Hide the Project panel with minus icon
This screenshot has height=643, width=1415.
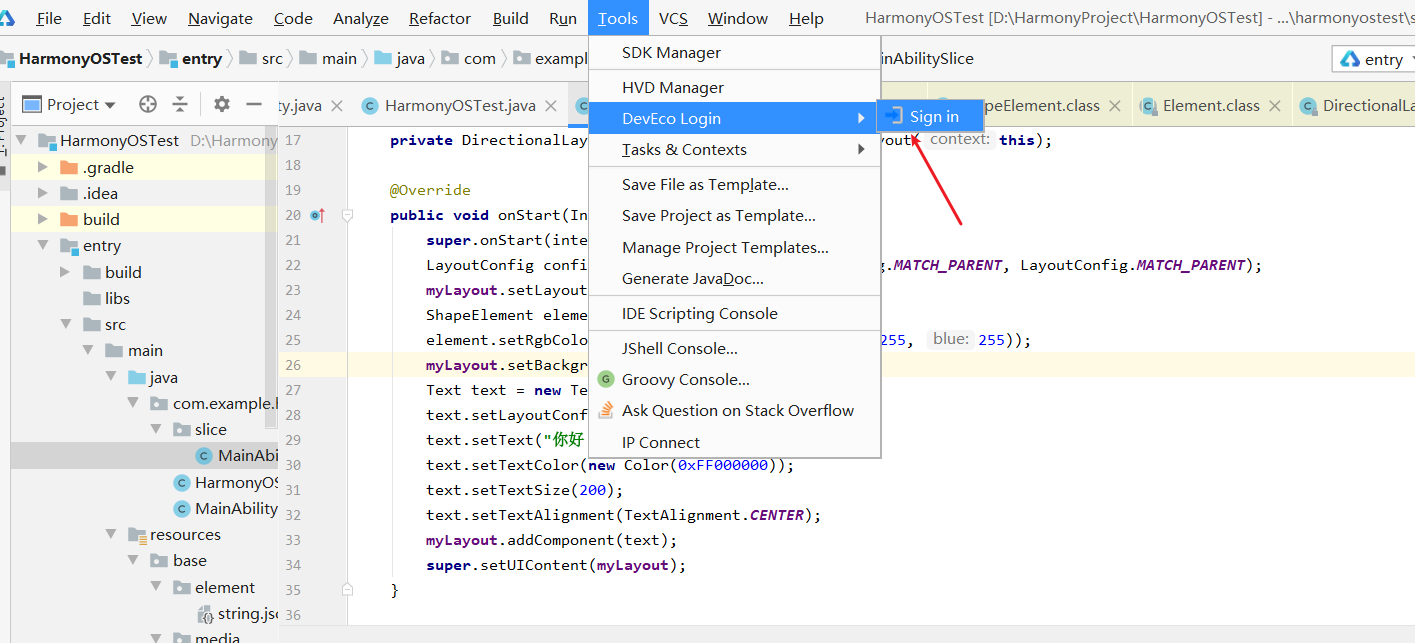[x=254, y=104]
